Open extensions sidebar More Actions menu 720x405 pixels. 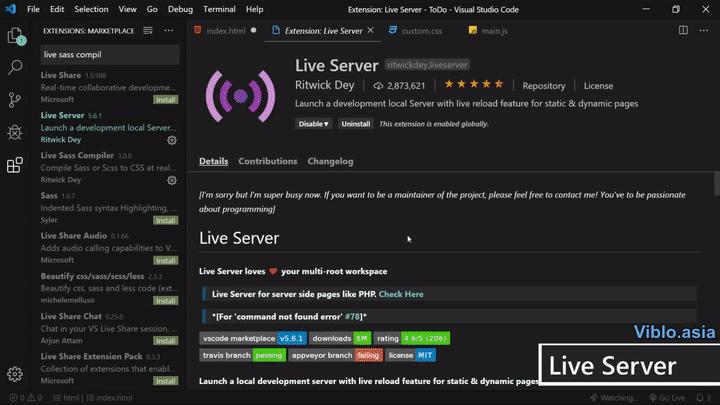pyautogui.click(x=169, y=31)
